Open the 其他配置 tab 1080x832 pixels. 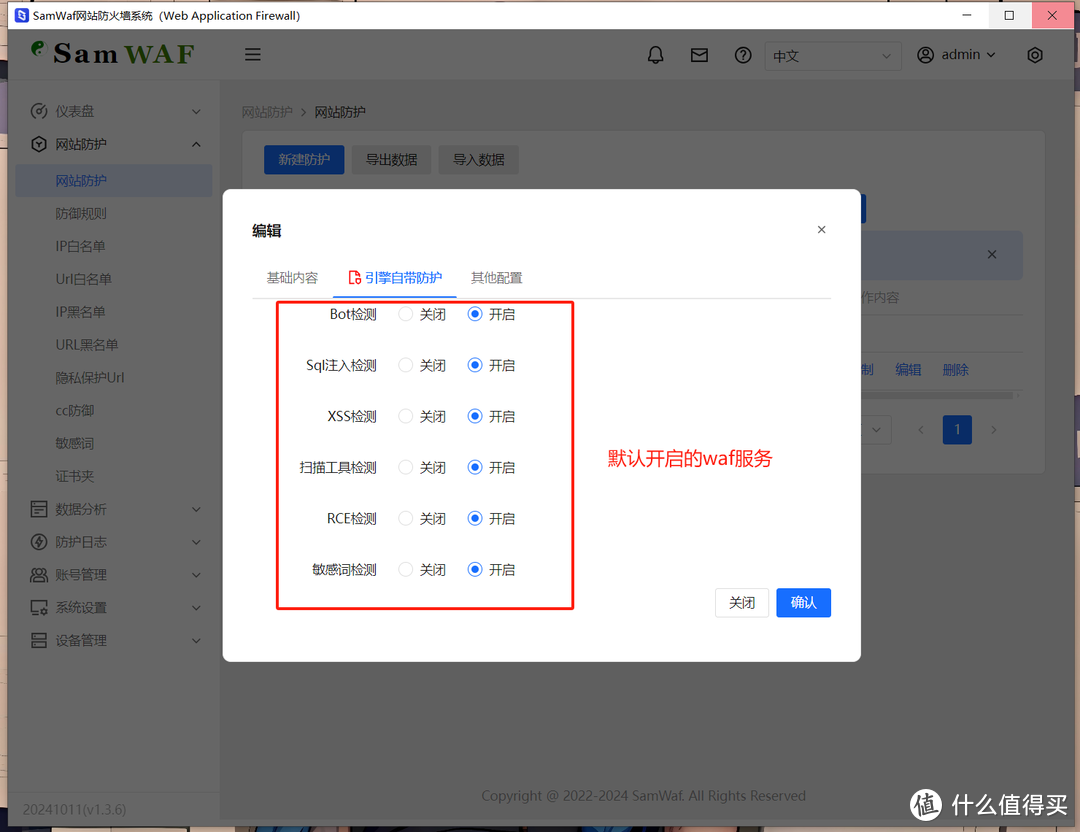click(496, 278)
